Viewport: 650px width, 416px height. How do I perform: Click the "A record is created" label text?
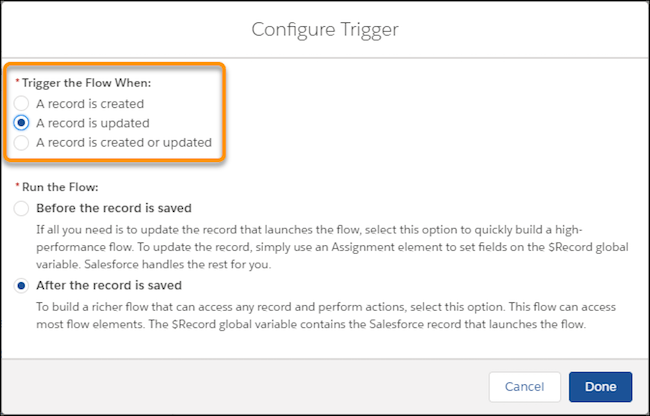pos(90,103)
